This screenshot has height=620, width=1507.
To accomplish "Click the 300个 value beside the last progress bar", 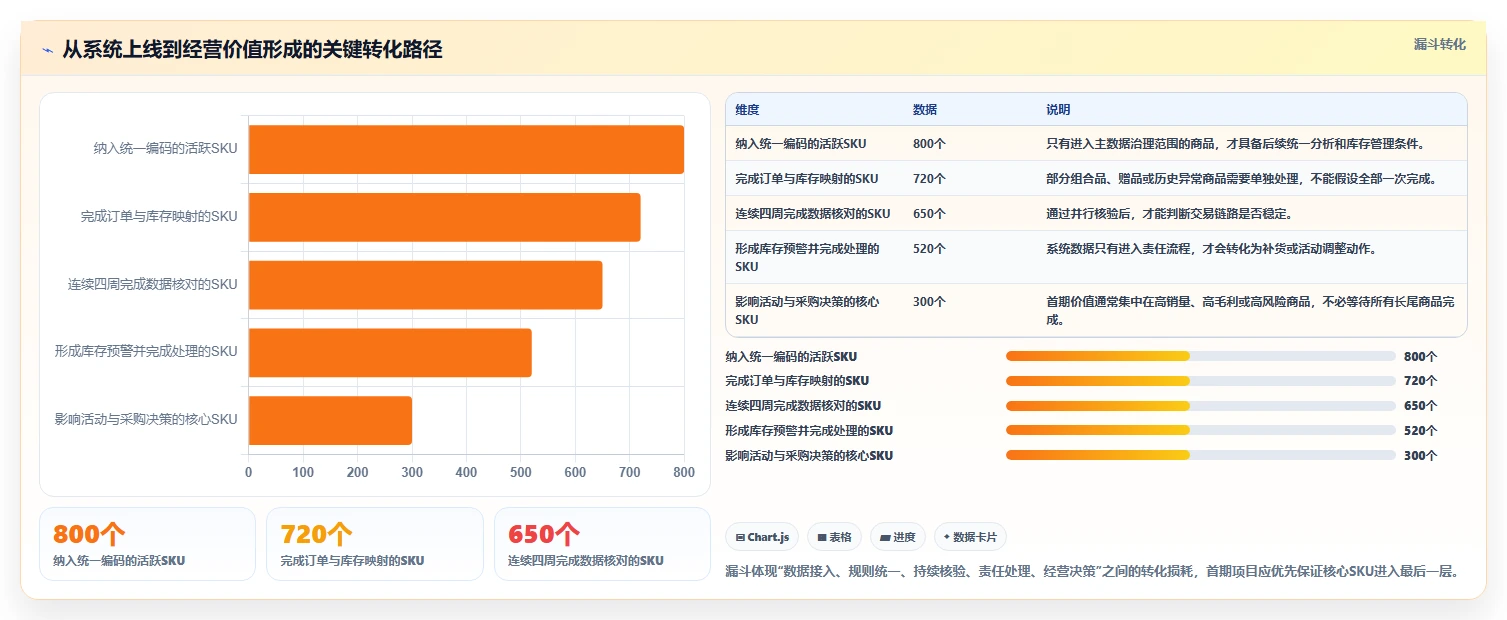I will pyautogui.click(x=1420, y=455).
